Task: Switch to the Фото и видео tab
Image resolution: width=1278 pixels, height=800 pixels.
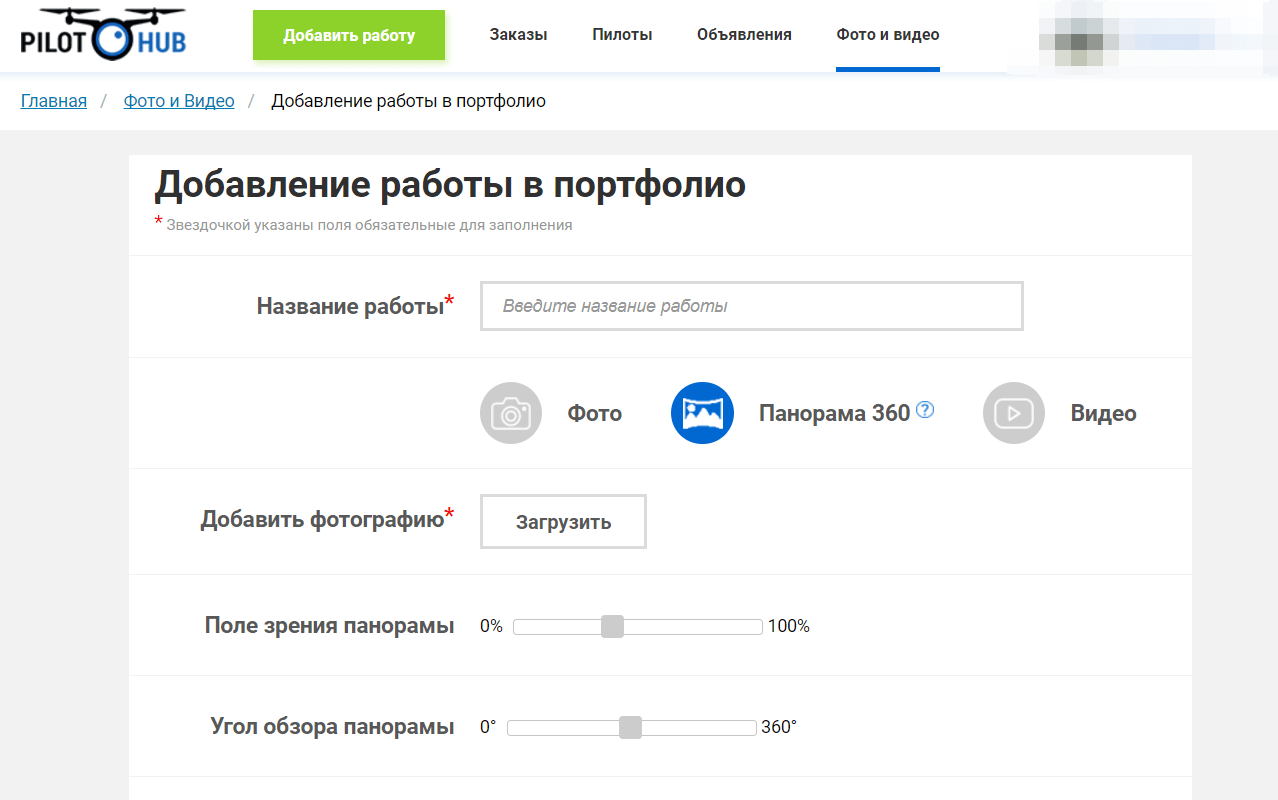Action: coord(887,34)
